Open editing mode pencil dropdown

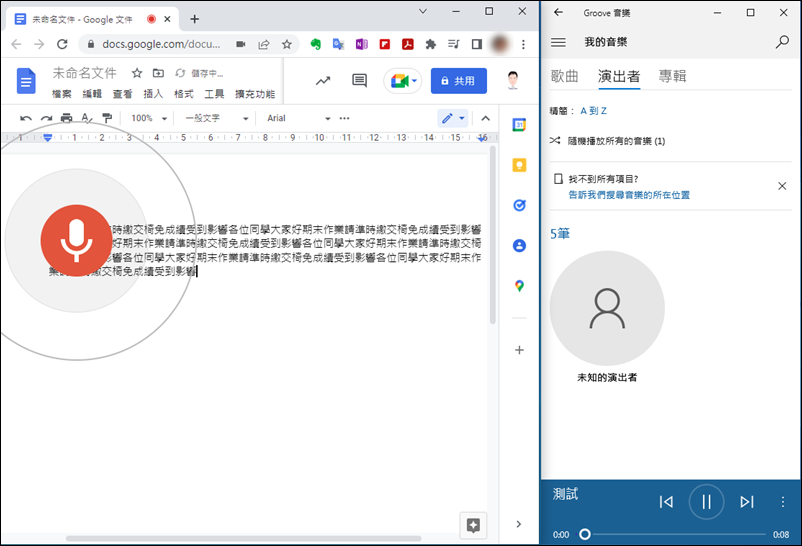click(453, 118)
